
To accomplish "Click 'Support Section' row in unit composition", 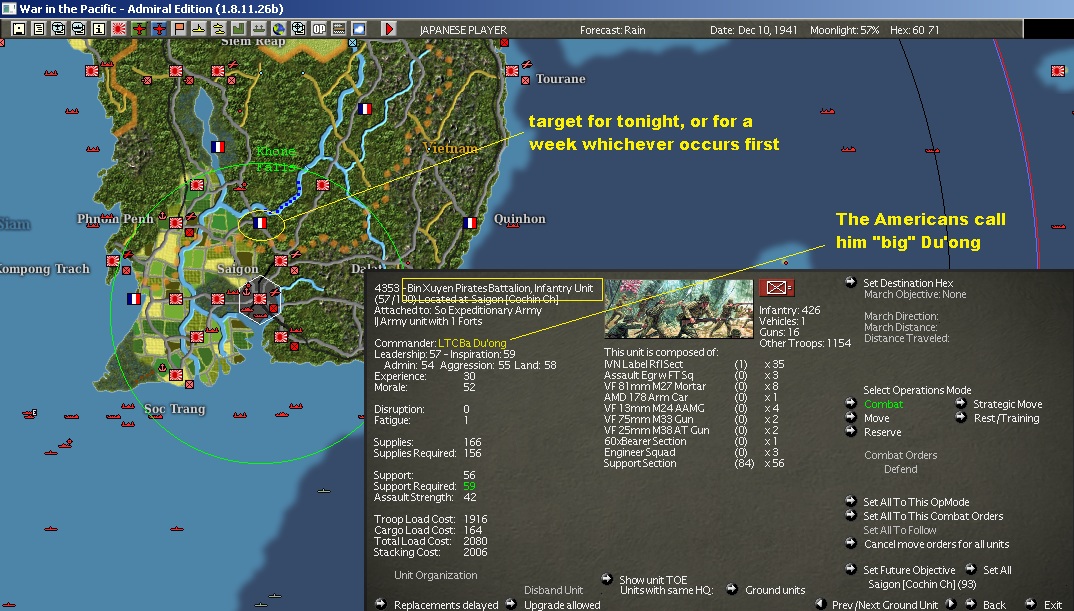I will pos(694,463).
